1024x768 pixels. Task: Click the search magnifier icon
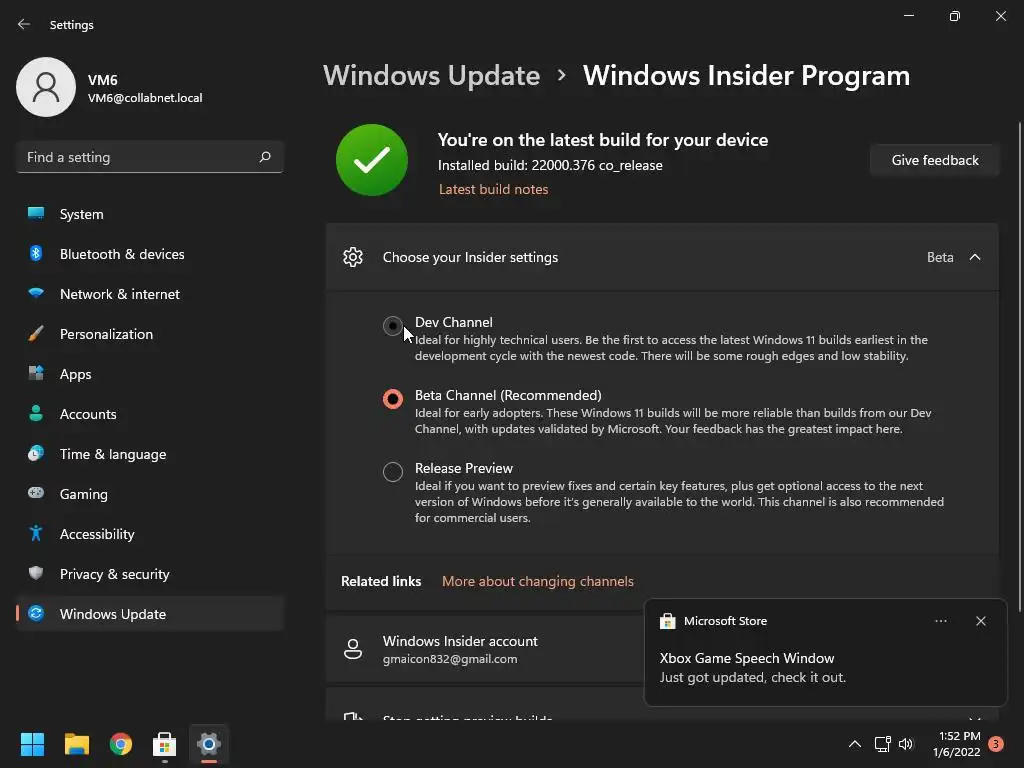tap(264, 157)
